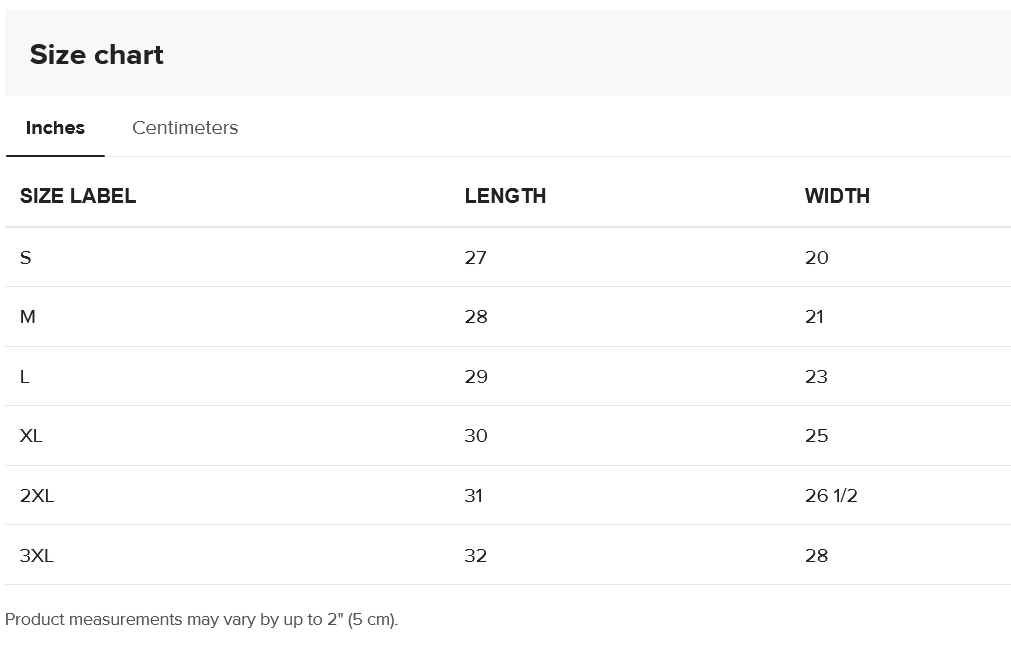The image size is (1011, 662).
Task: Select the S size label row
Action: pyautogui.click(x=26, y=258)
